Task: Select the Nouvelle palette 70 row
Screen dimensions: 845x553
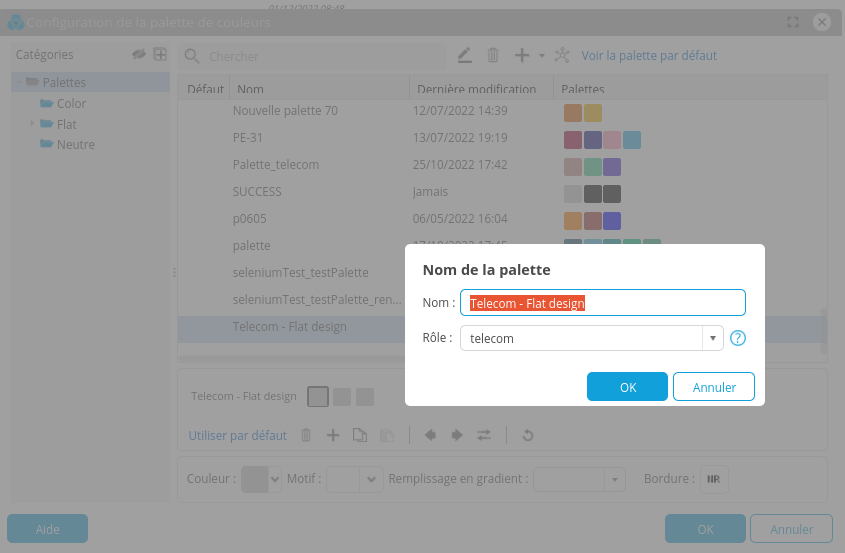Action: (500, 111)
